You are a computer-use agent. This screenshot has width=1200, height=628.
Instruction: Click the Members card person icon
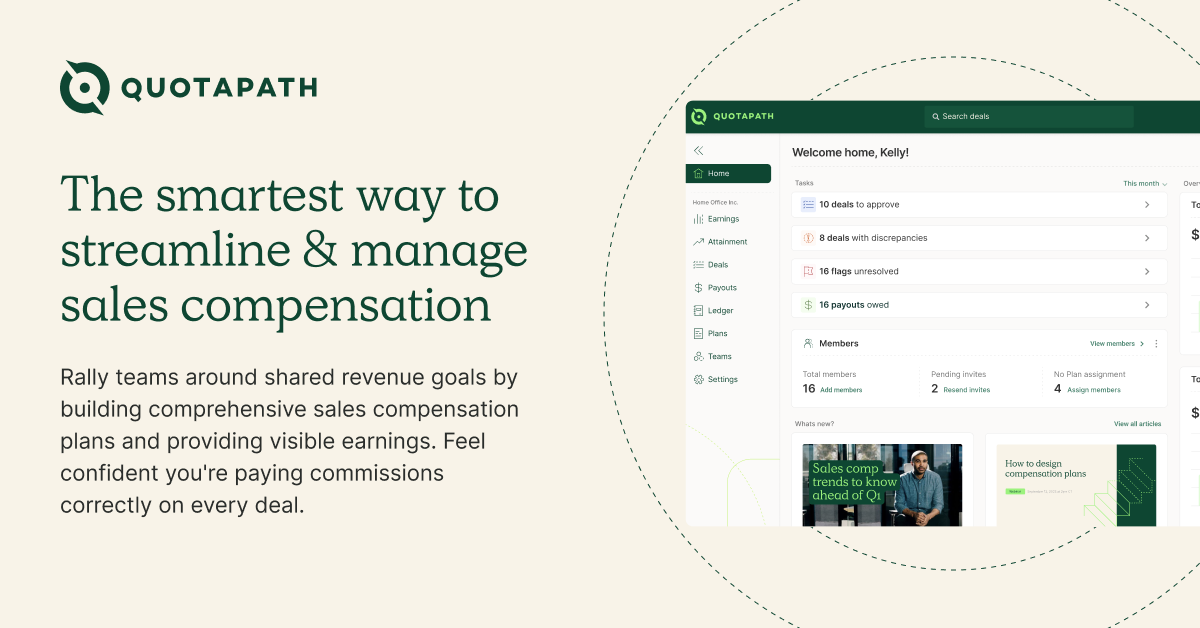click(x=808, y=343)
